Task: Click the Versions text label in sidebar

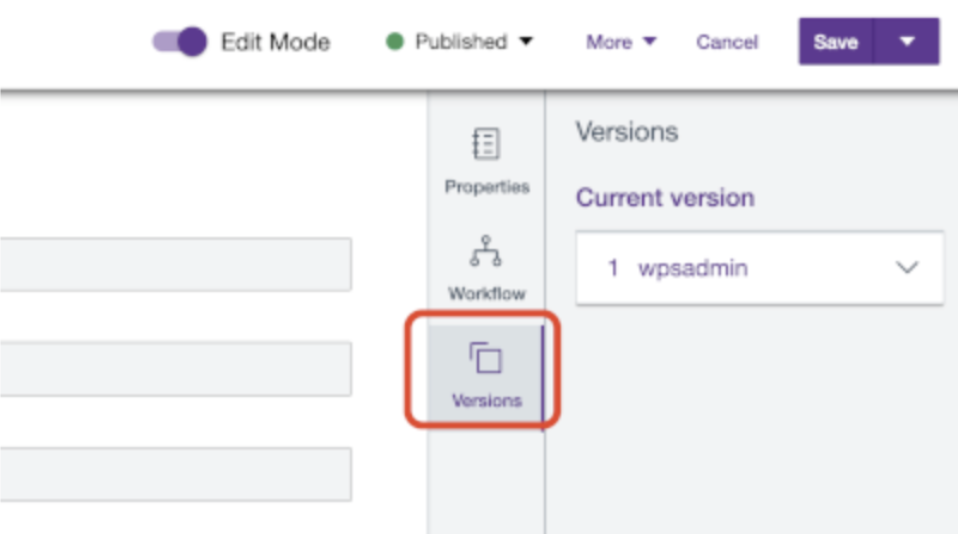Action: tap(487, 401)
